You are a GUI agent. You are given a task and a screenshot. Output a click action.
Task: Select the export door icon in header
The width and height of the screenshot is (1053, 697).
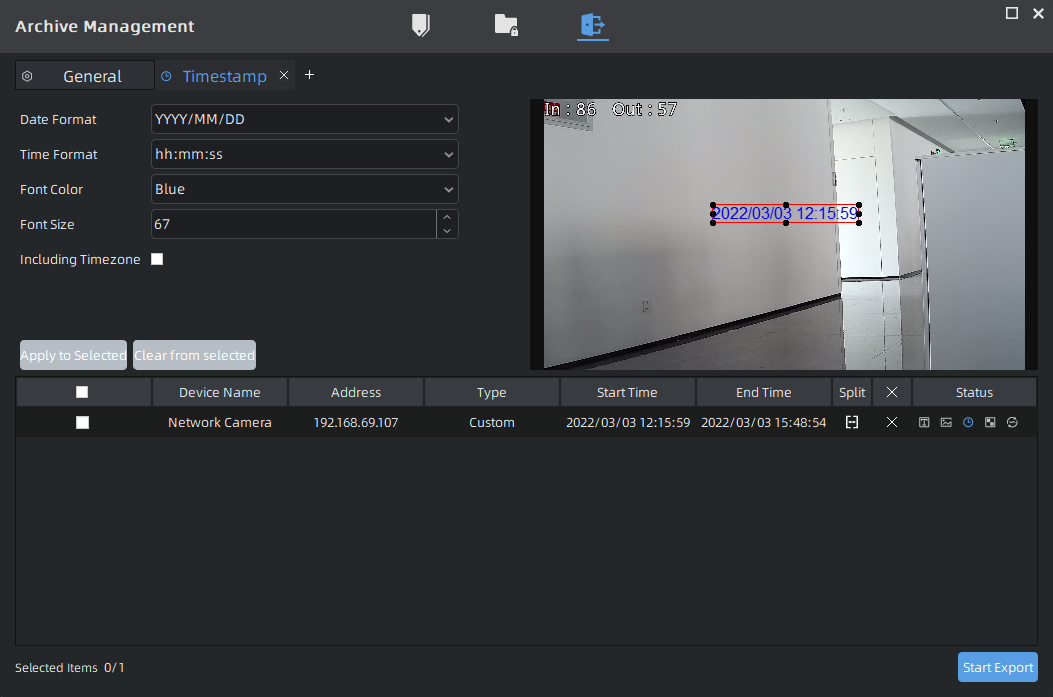point(592,25)
